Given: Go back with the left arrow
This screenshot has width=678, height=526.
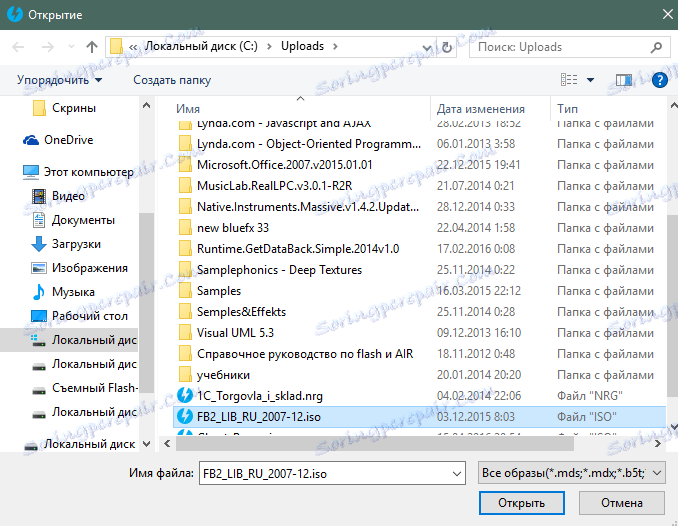Looking at the screenshot, I should 18,47.
